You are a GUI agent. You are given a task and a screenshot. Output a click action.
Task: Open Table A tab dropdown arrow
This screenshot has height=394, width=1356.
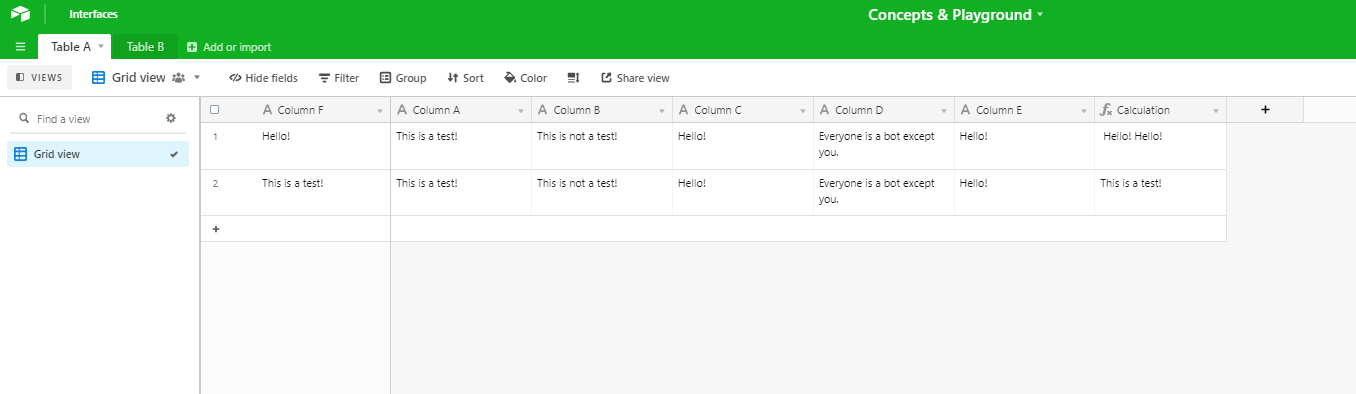[101, 47]
